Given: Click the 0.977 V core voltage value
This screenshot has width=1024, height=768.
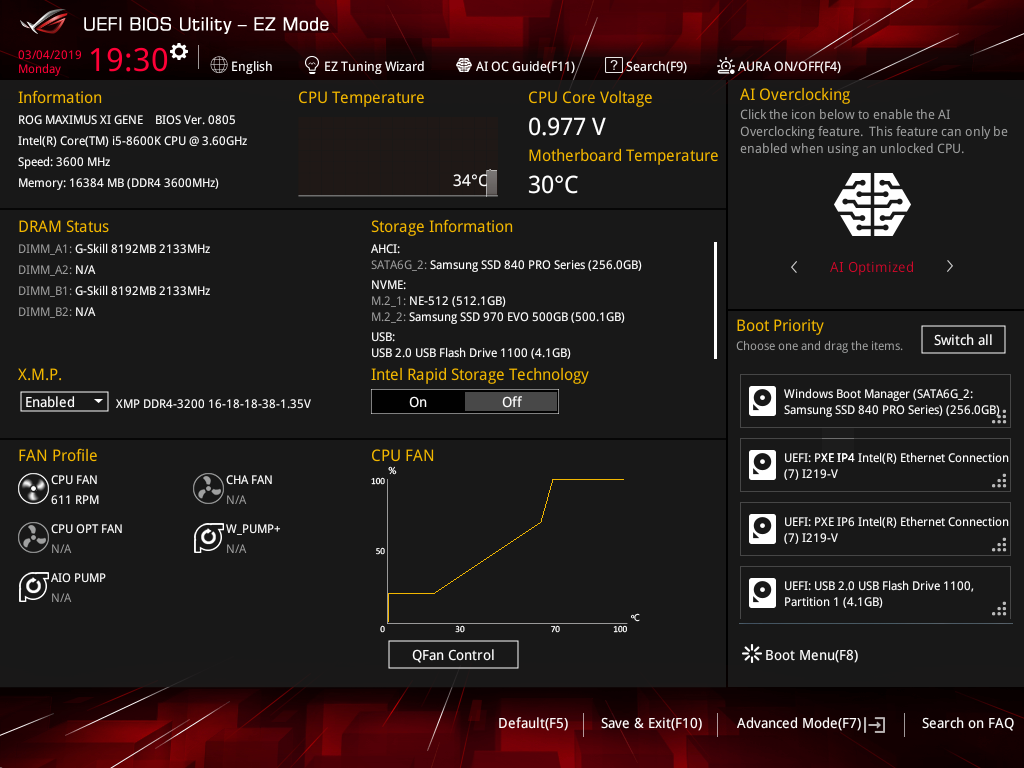Looking at the screenshot, I should coord(567,127).
